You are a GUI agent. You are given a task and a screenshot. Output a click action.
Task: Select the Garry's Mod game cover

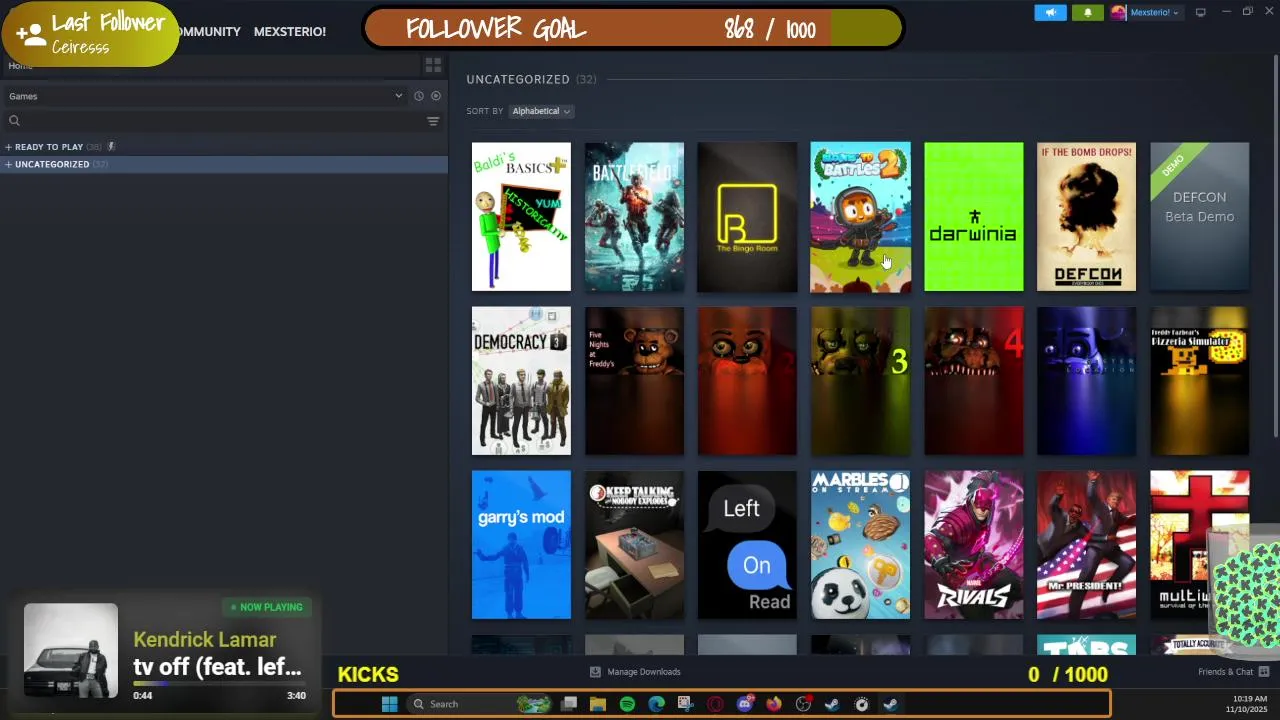(521, 545)
